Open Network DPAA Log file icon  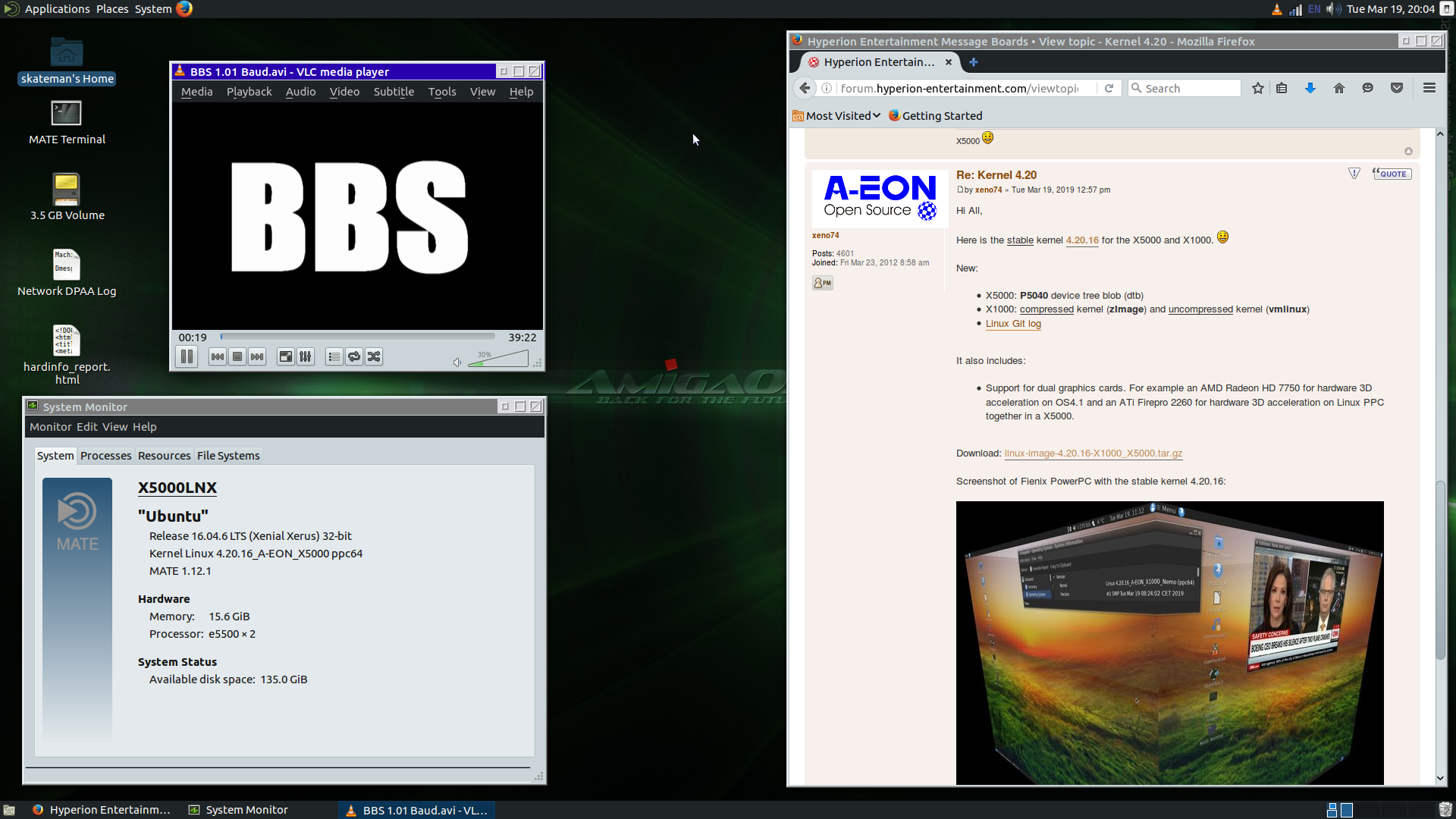[67, 273]
